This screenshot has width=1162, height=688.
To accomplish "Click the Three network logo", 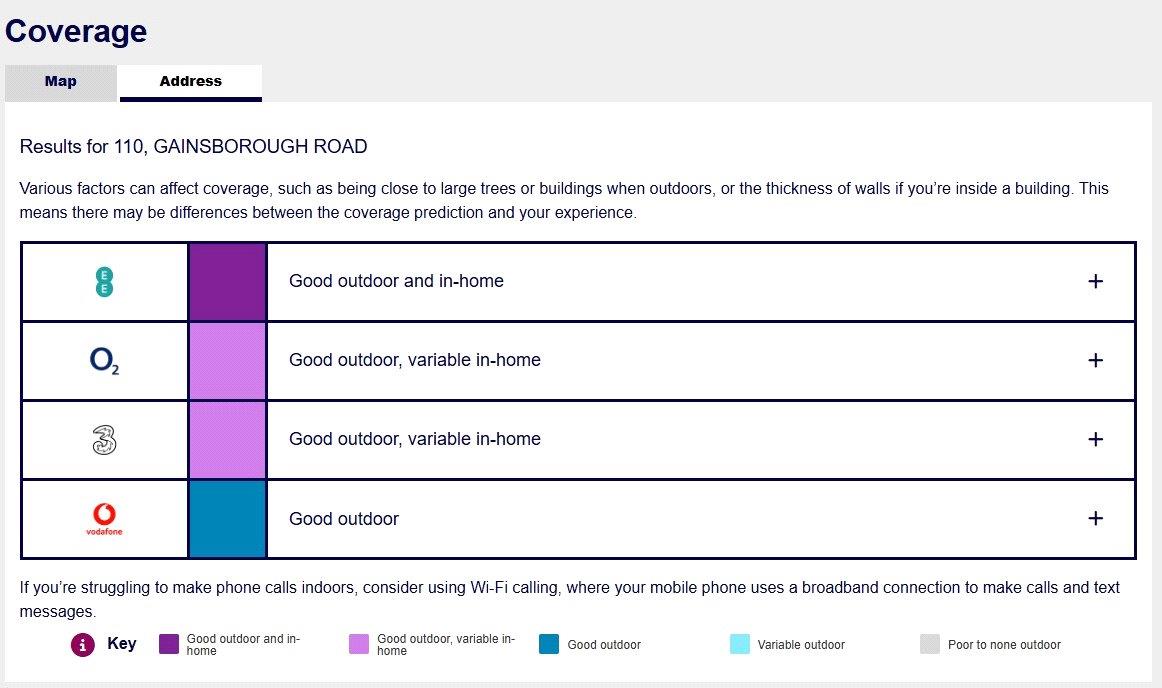I will tap(104, 440).
